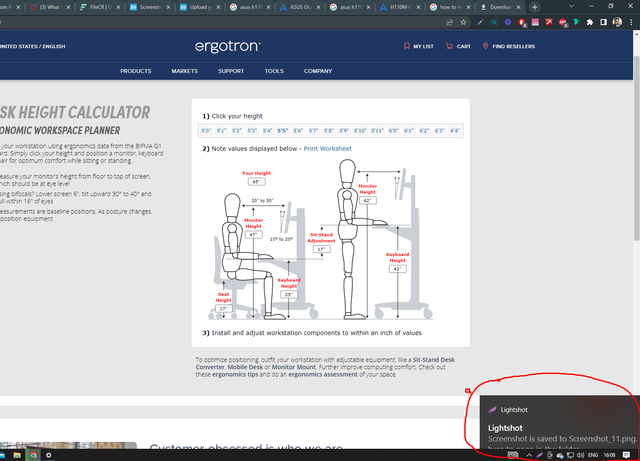This screenshot has width=640, height=461.
Task: Open the TOOLS menu
Action: [274, 71]
